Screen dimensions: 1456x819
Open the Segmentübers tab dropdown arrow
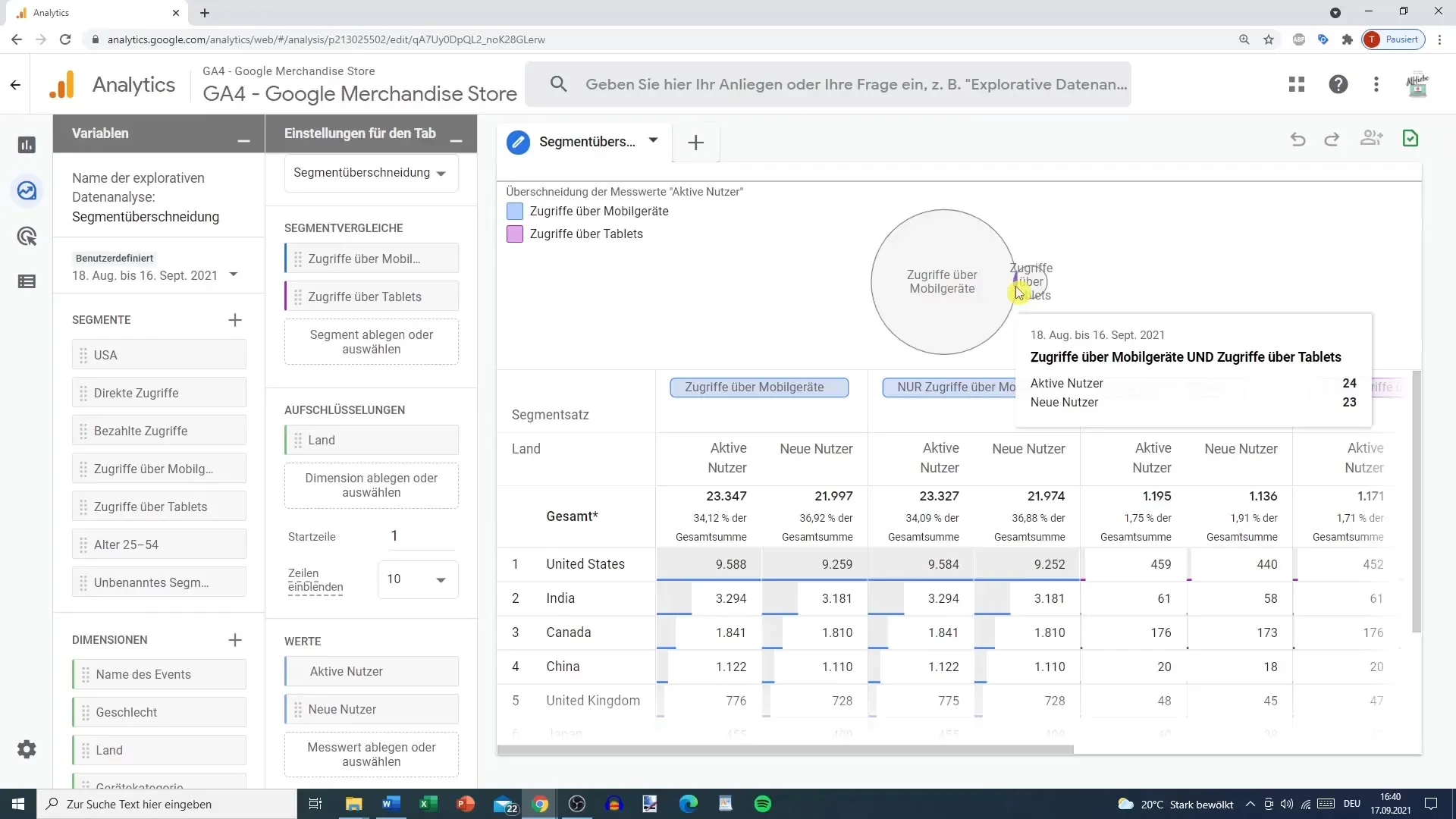pos(653,140)
